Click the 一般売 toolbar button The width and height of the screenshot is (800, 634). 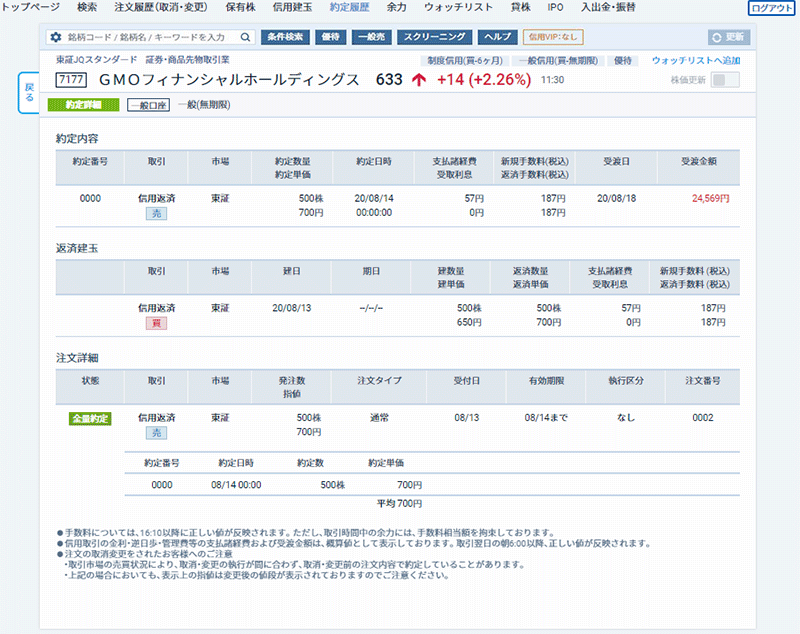[371, 37]
